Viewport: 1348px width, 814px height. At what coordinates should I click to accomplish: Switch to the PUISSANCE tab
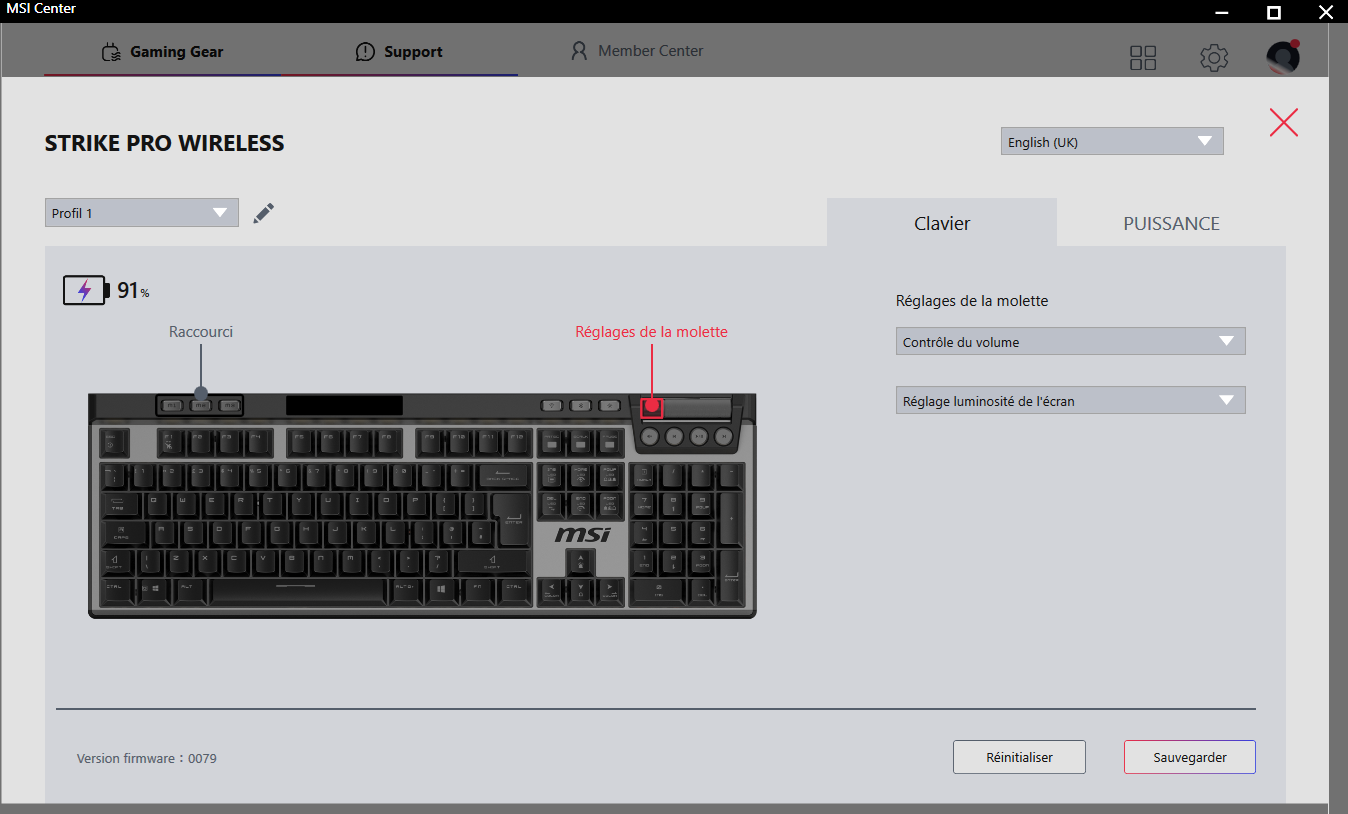(x=1171, y=223)
